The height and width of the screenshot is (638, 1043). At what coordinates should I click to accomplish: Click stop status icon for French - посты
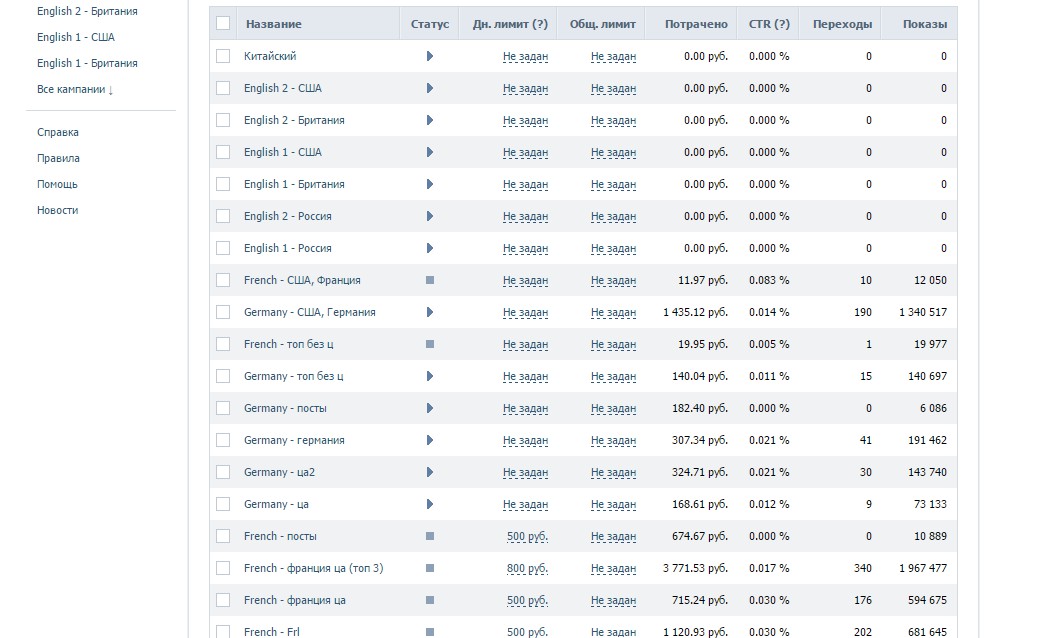(x=430, y=536)
